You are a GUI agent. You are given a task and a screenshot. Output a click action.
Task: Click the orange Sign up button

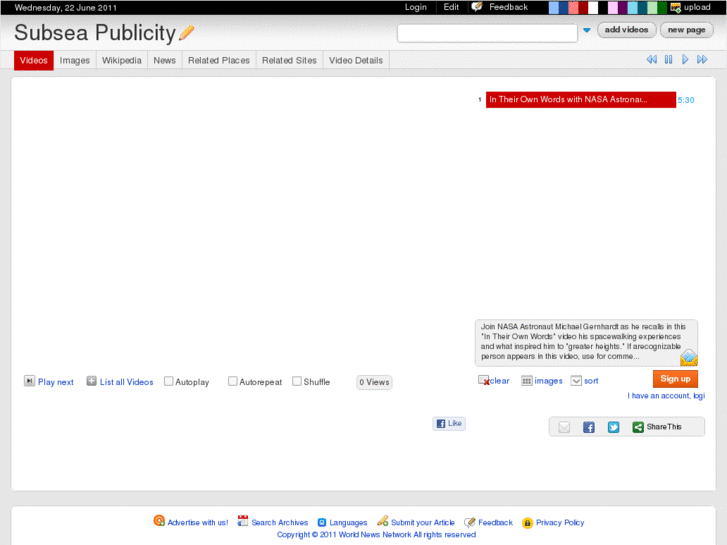(675, 378)
